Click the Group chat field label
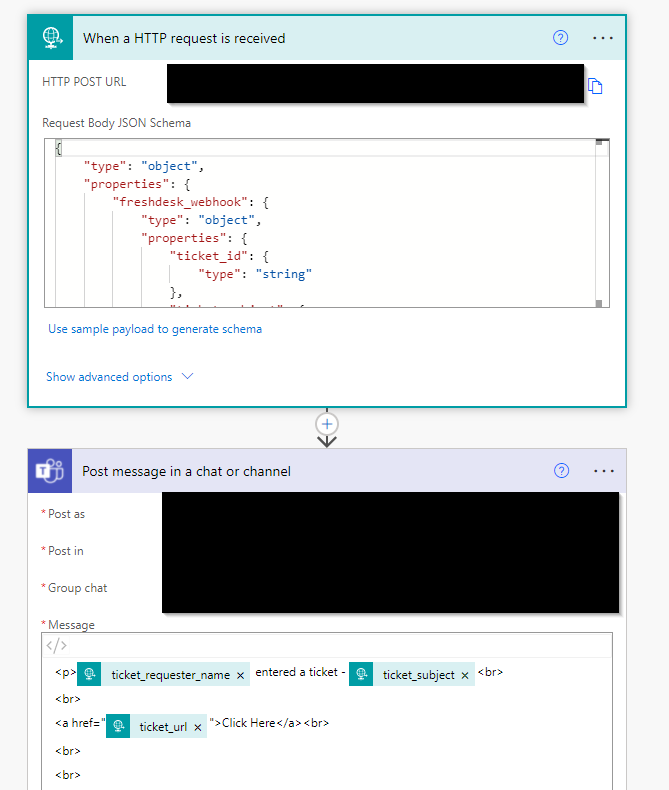This screenshot has height=790, width=669. [78, 588]
